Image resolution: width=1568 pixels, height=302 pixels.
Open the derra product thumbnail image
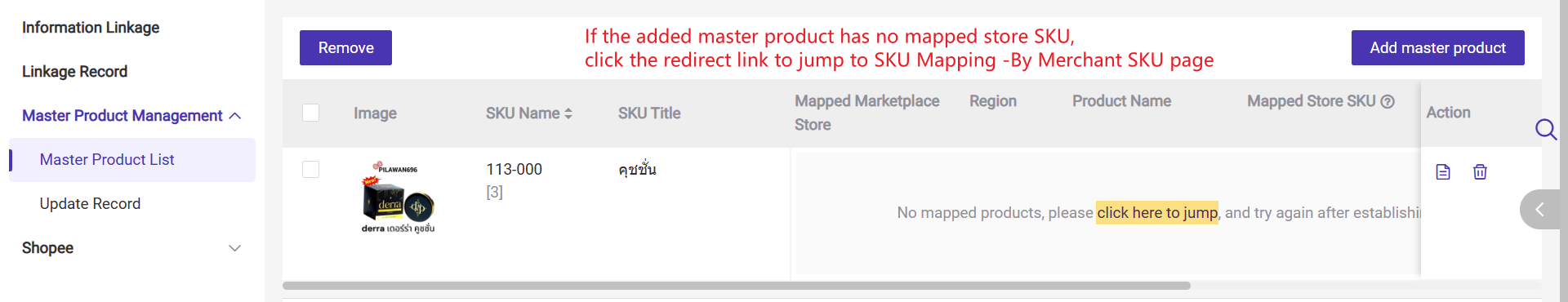click(x=398, y=197)
